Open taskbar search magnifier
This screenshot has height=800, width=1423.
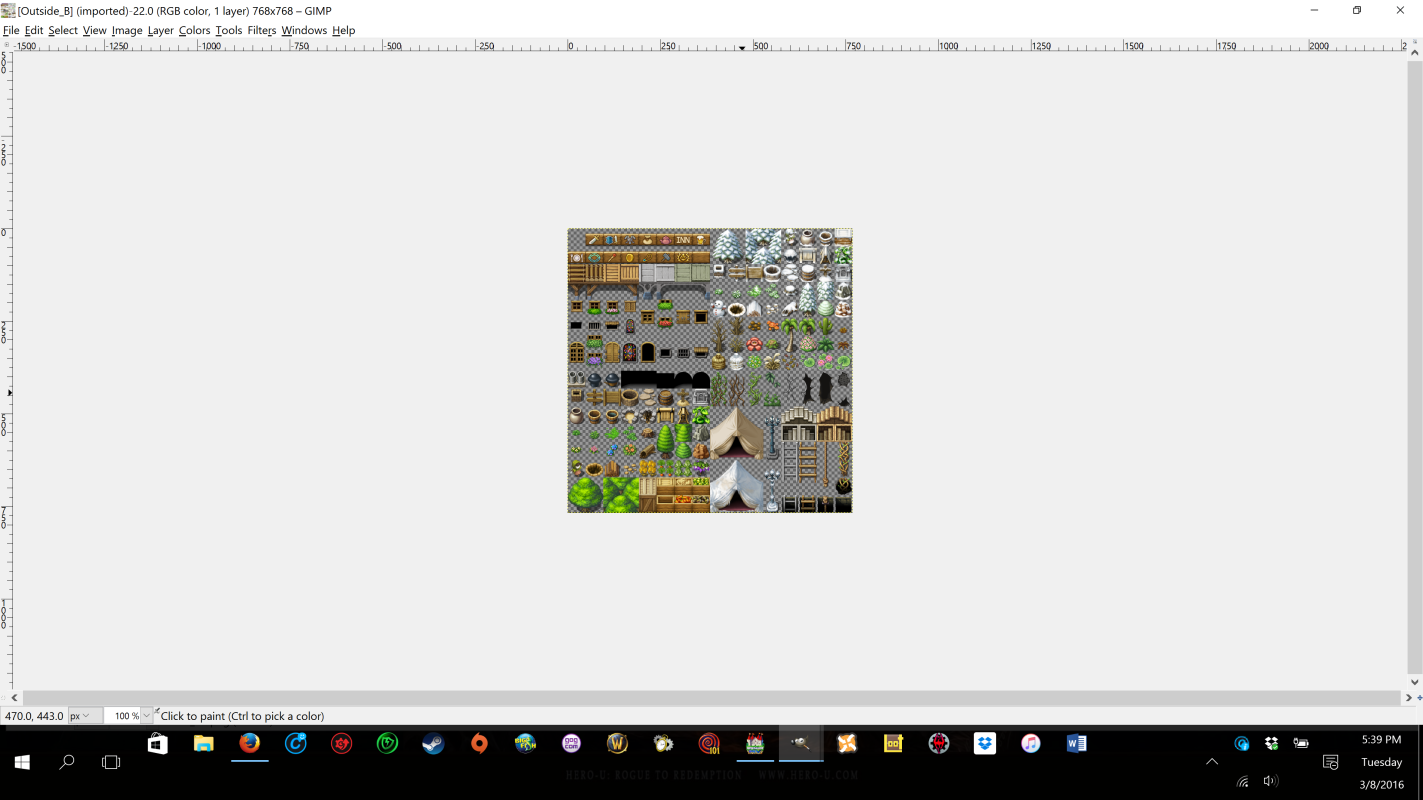tap(66, 762)
